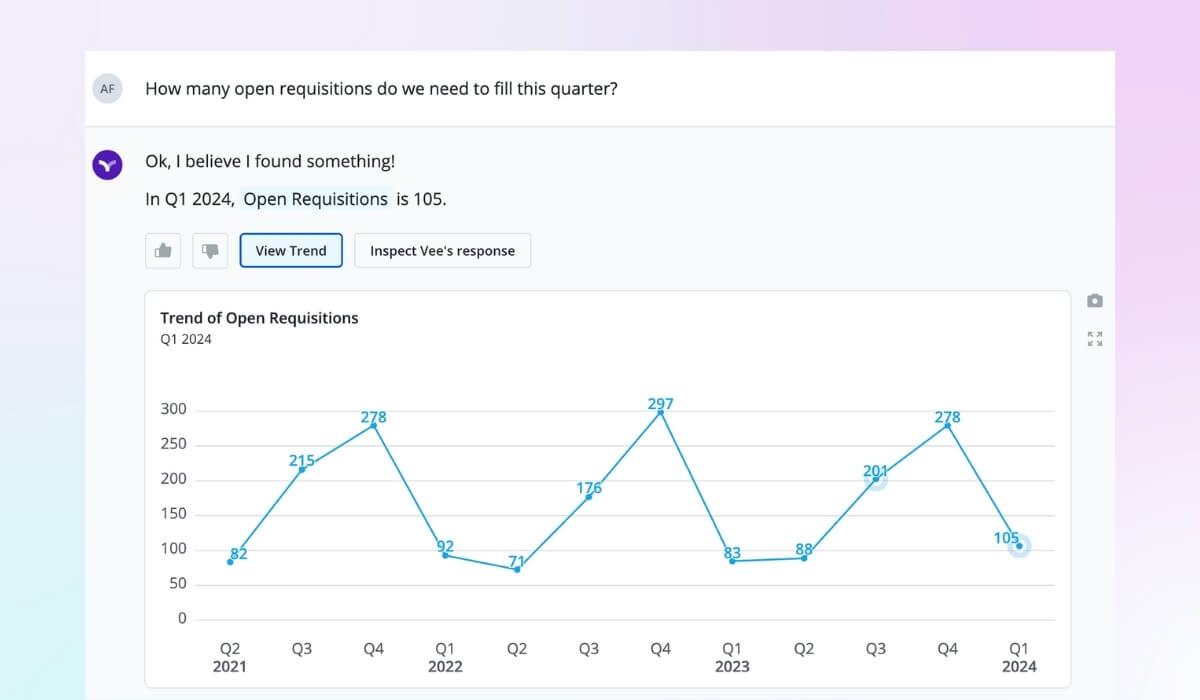
Task: Click the View Trend button
Action: (x=291, y=250)
